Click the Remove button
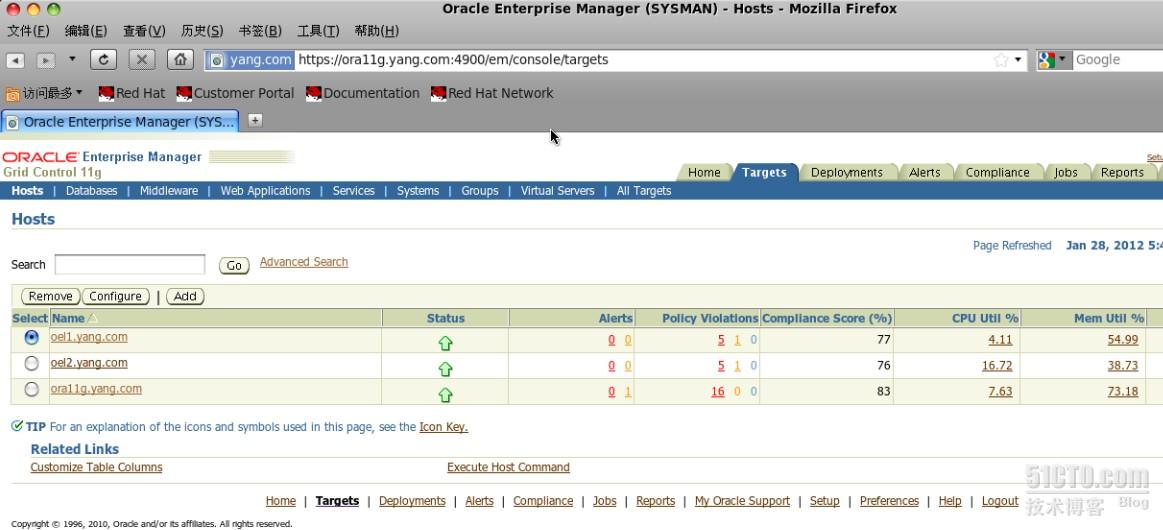The width and height of the screenshot is (1163, 530). pos(50,297)
